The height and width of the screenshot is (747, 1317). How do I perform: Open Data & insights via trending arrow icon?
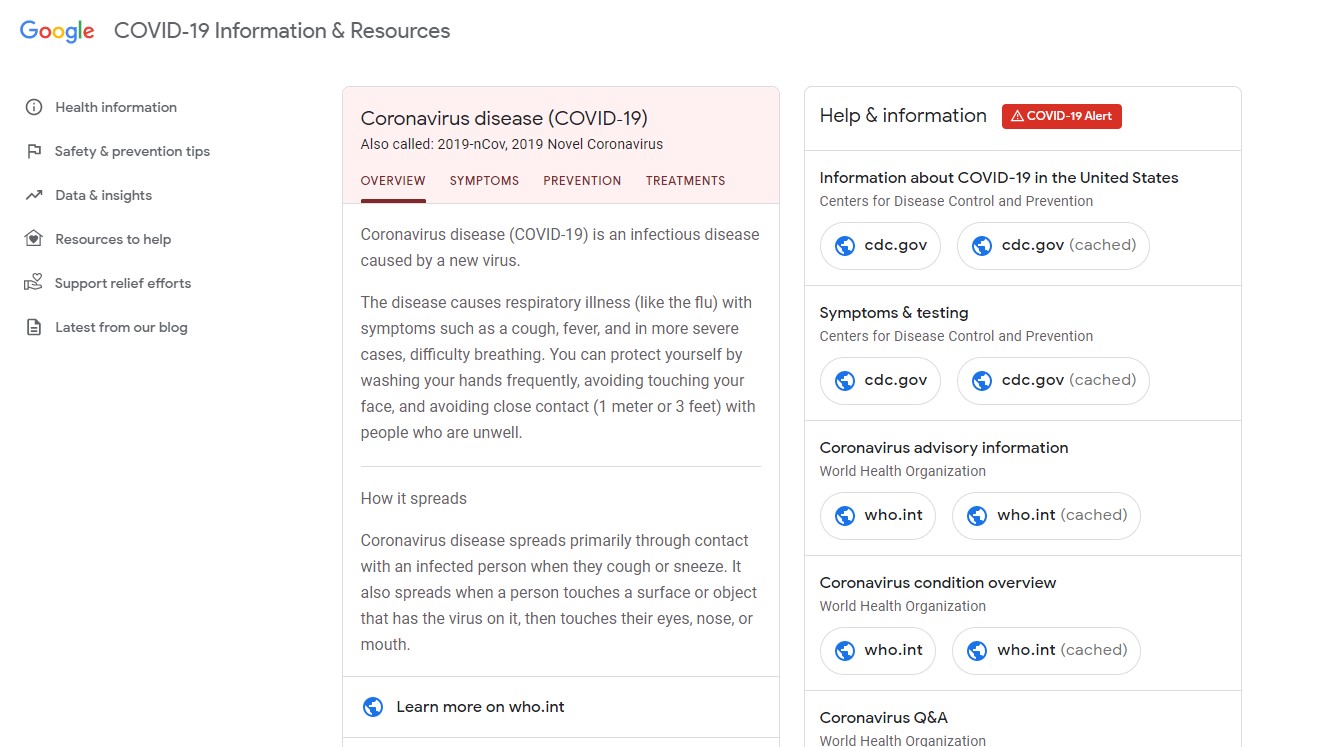point(33,195)
